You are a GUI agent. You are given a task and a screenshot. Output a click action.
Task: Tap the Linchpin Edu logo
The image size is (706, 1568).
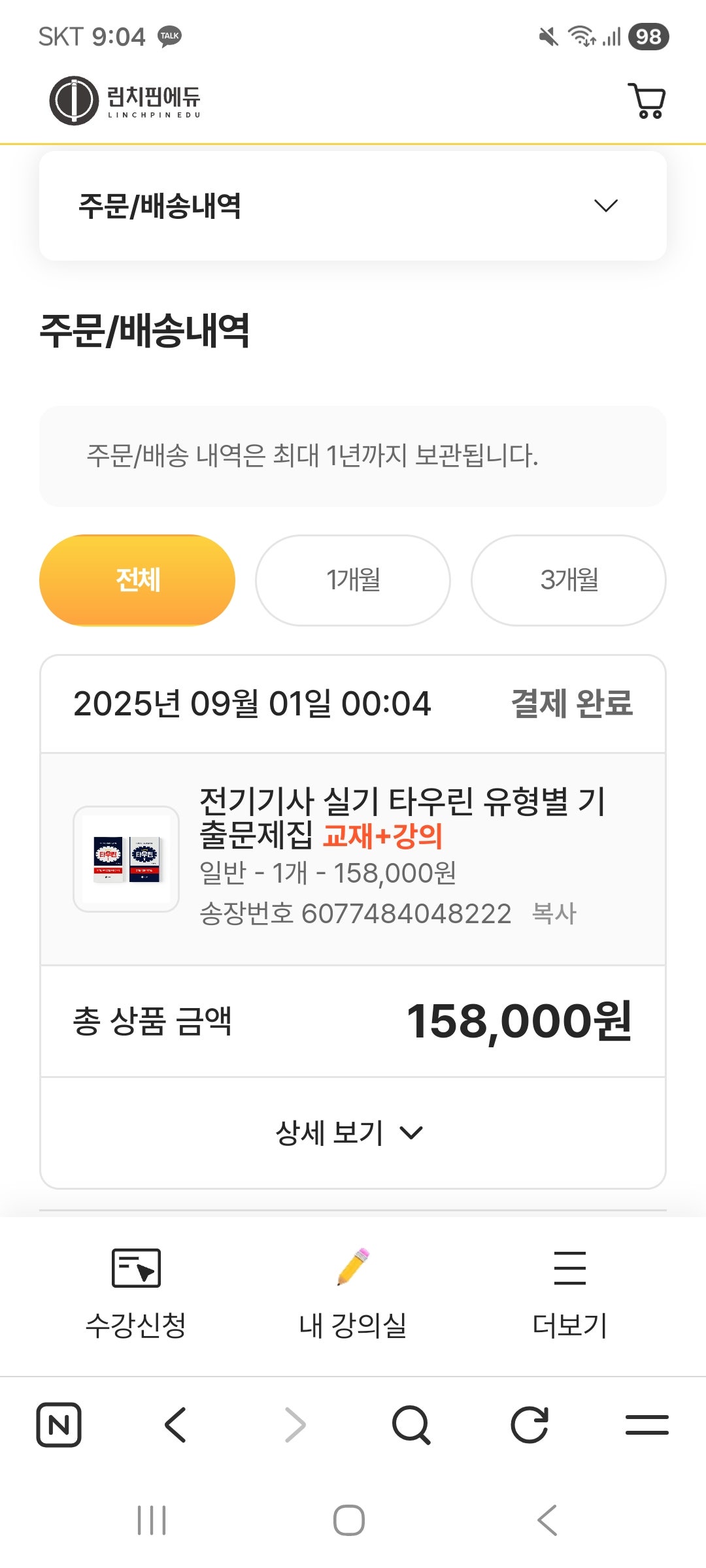126,101
